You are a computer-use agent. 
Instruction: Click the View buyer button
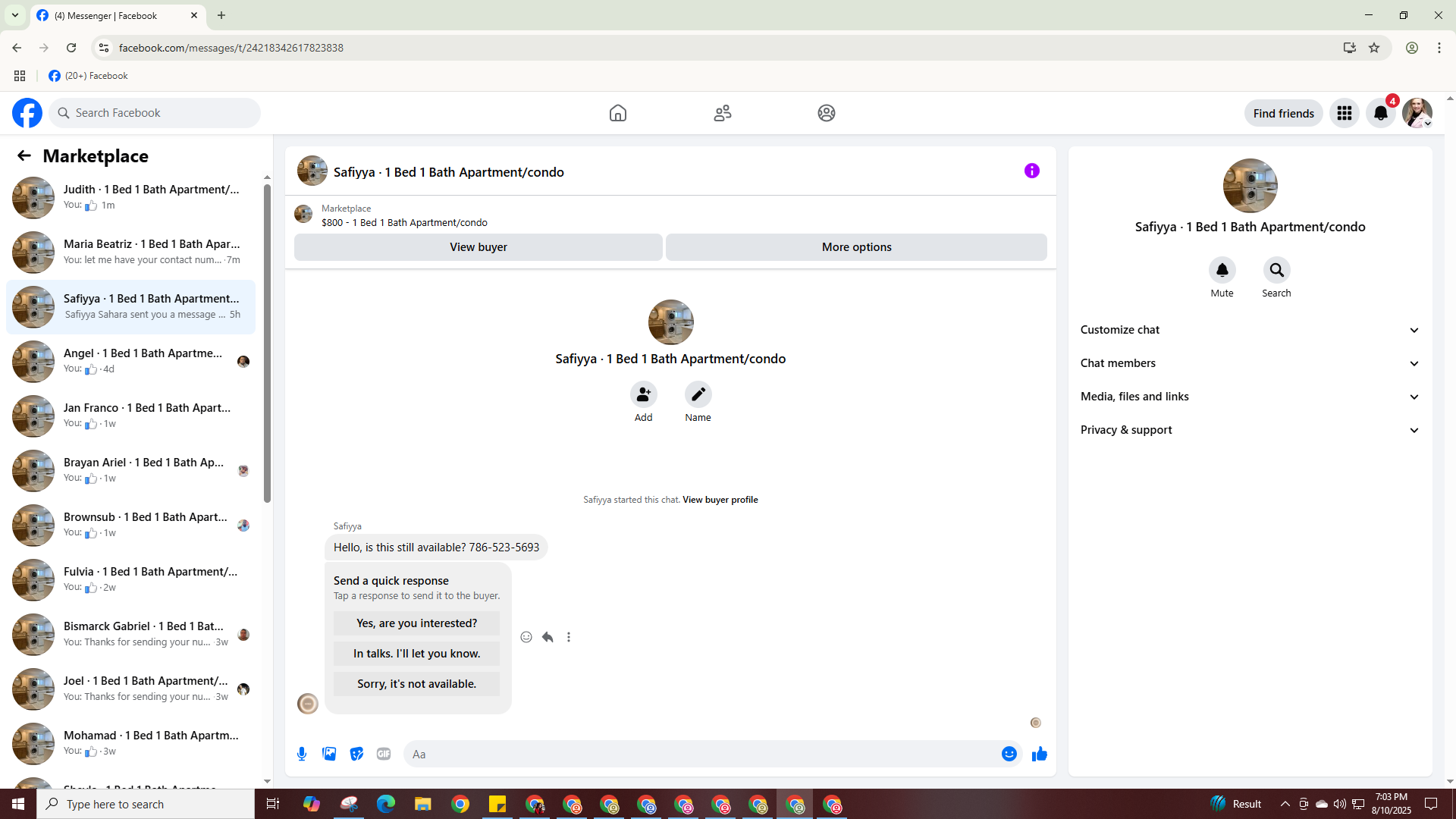point(478,247)
